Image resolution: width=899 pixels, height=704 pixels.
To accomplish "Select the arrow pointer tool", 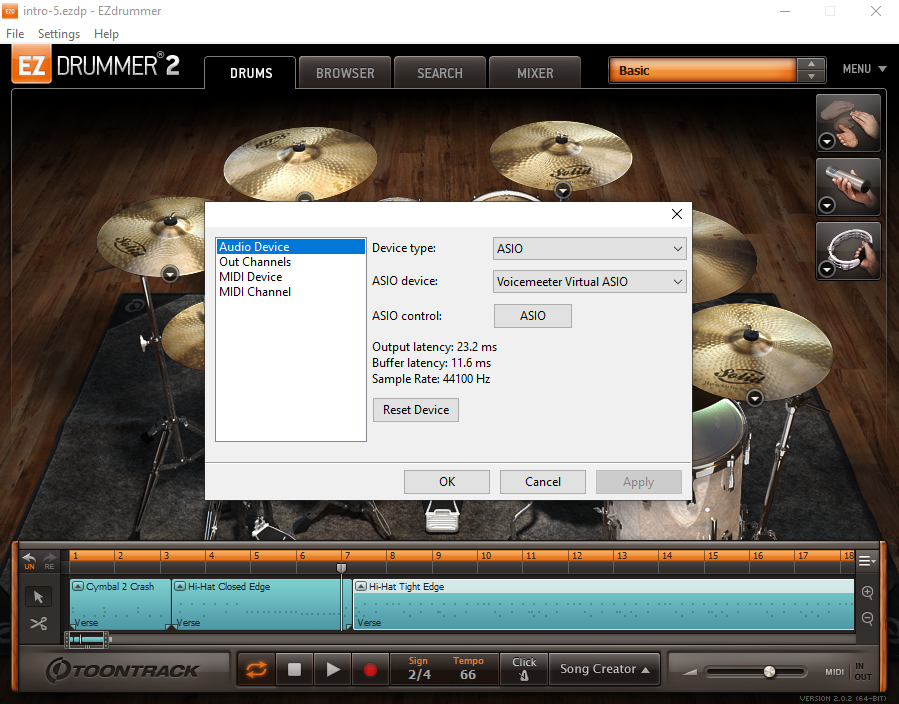I will point(38,597).
